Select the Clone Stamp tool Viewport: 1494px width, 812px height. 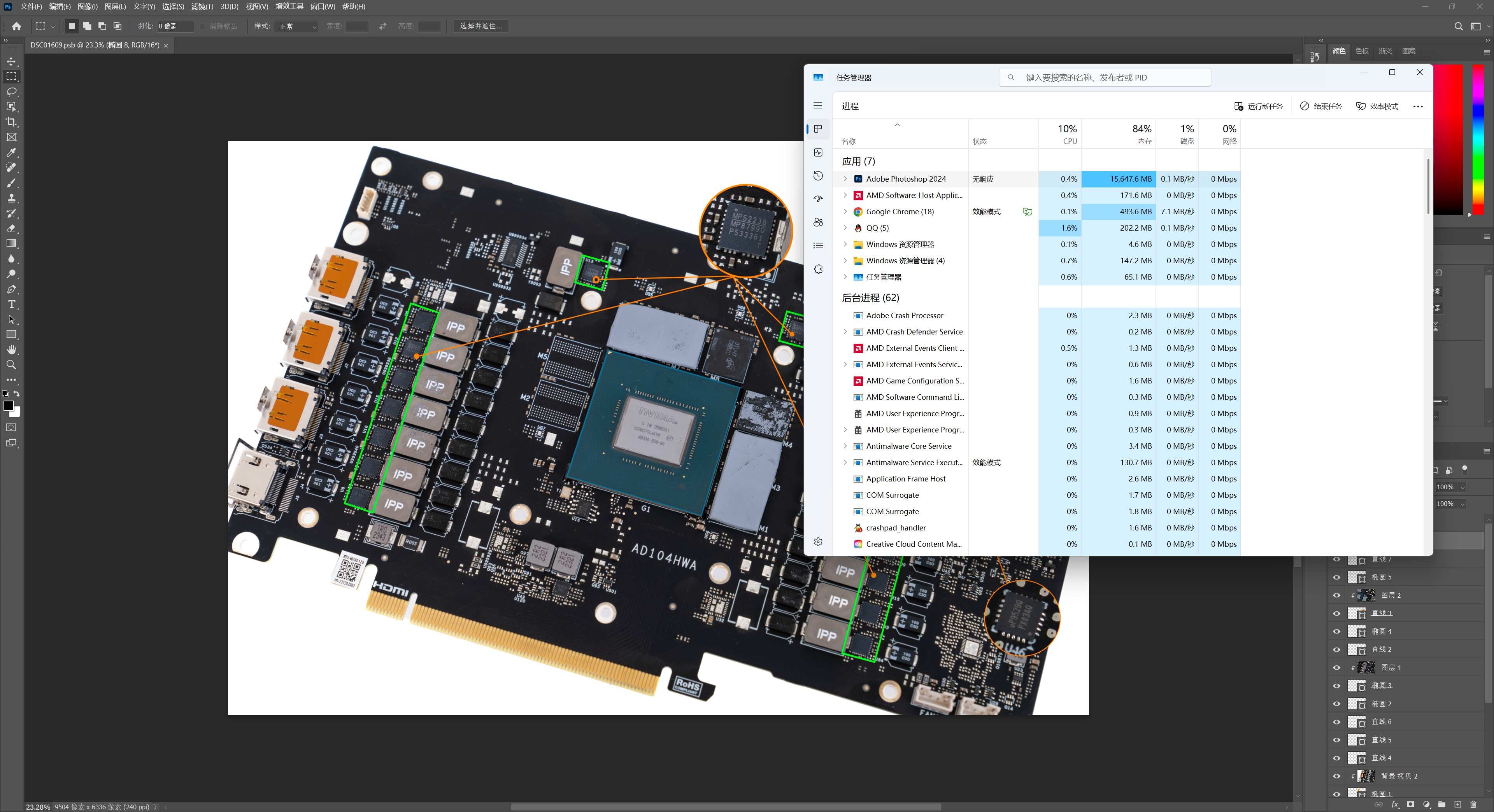point(11,198)
